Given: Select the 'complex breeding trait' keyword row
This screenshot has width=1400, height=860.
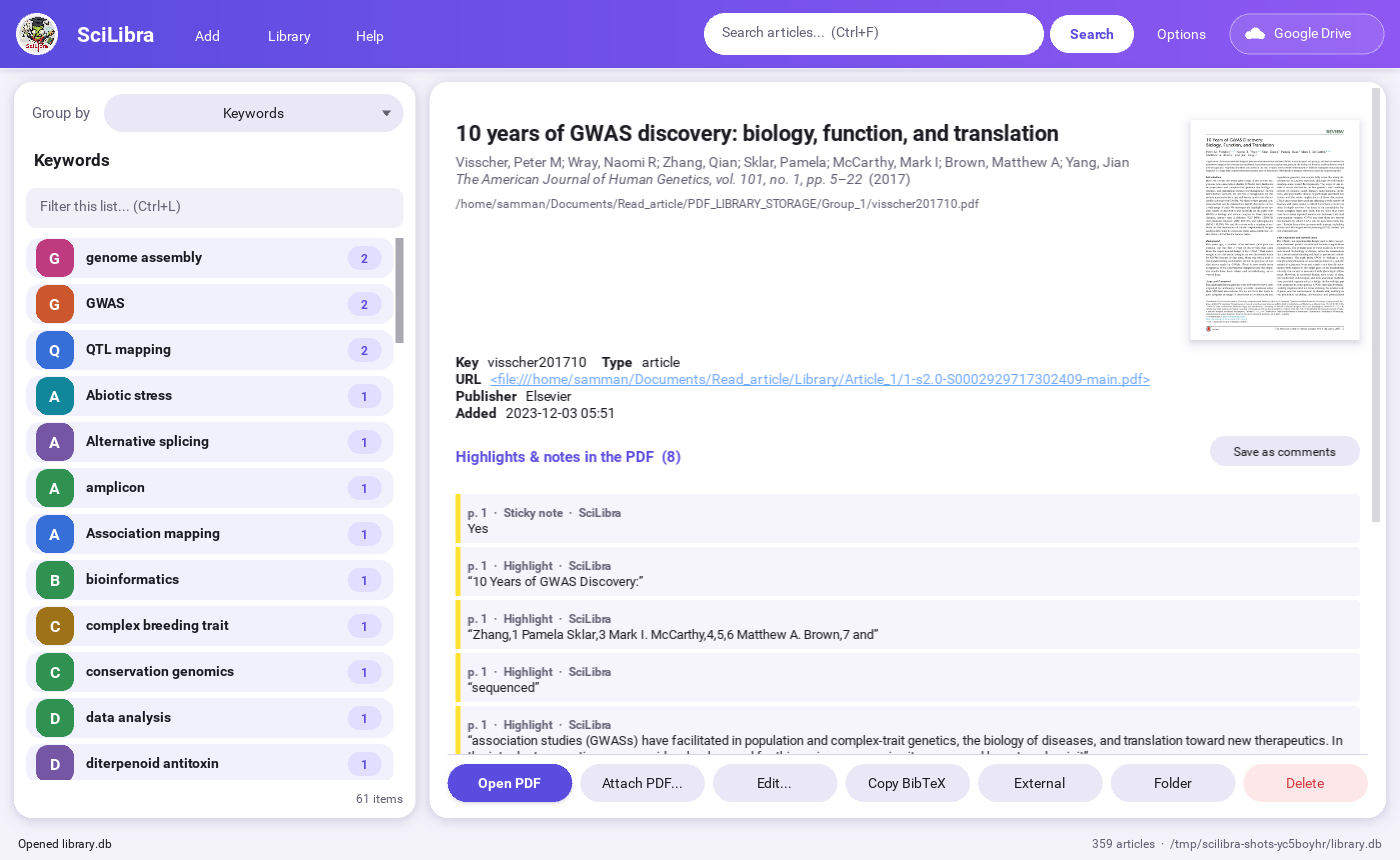Looking at the screenshot, I should [210, 626].
